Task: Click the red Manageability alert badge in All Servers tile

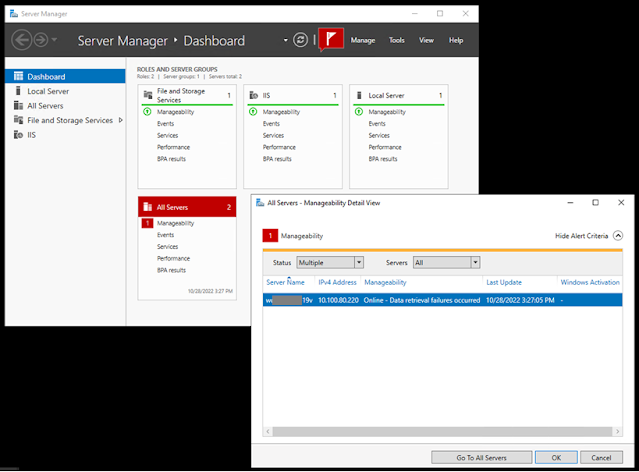Action: (x=148, y=223)
